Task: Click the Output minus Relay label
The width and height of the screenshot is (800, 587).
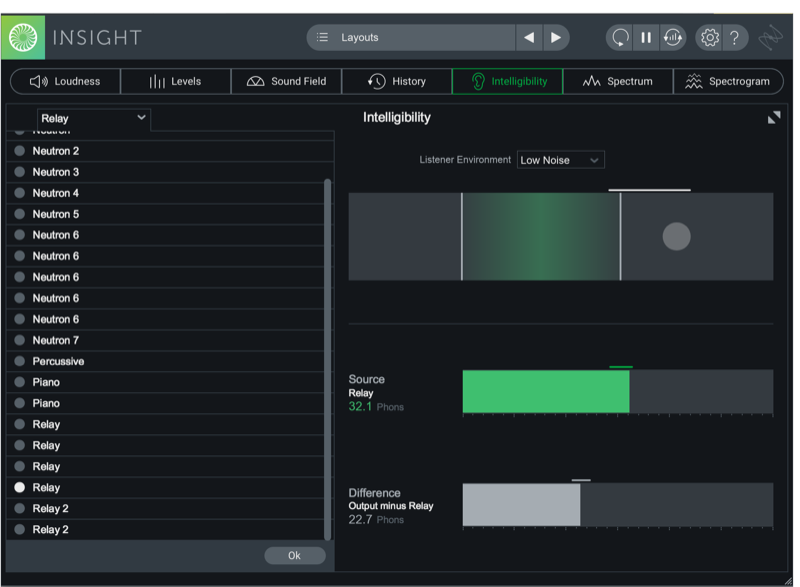Action: point(391,506)
